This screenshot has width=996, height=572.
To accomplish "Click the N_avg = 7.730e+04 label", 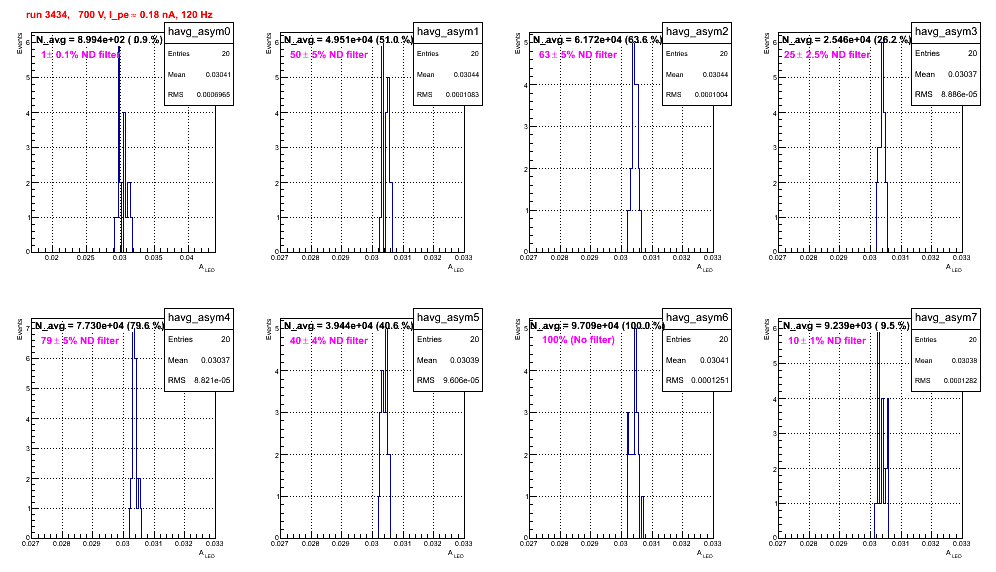I will (99, 326).
